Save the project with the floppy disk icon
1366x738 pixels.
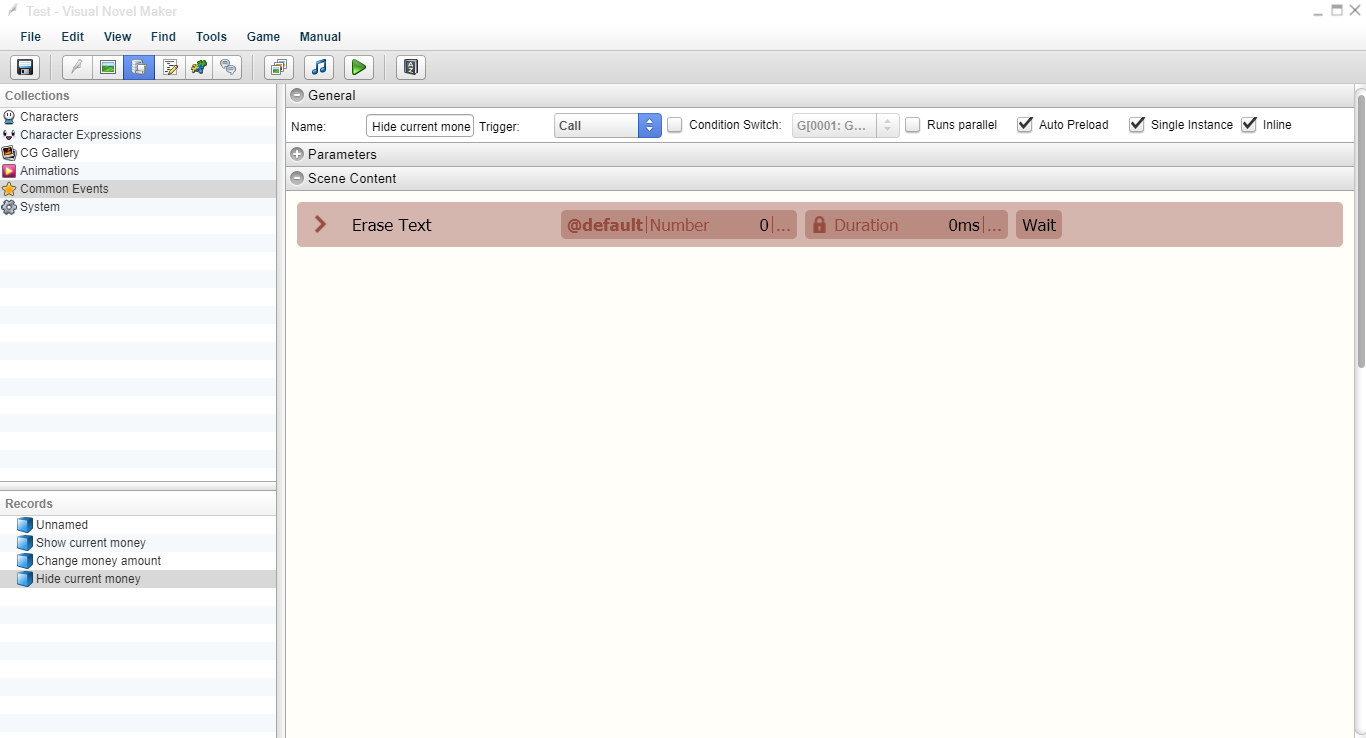(25, 67)
